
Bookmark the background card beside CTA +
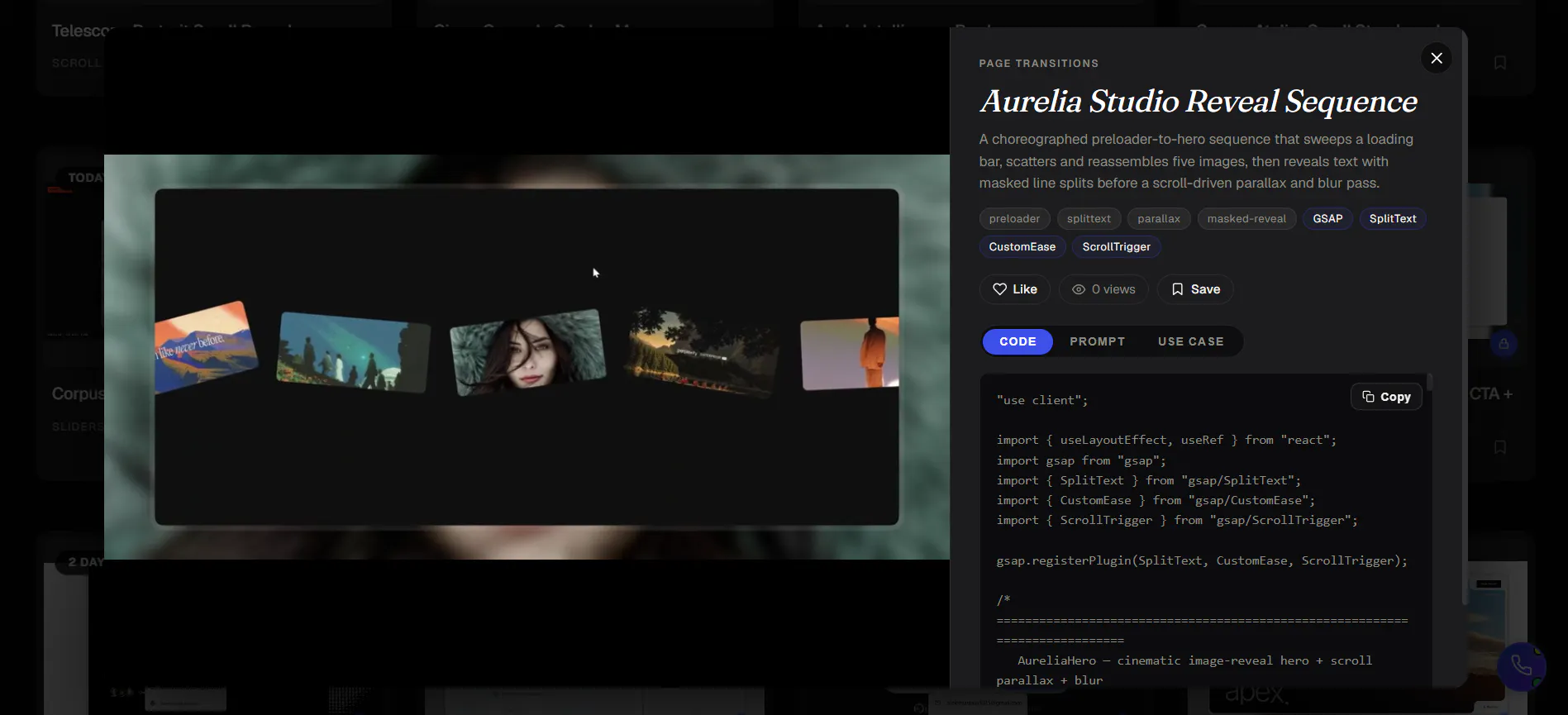1500,447
